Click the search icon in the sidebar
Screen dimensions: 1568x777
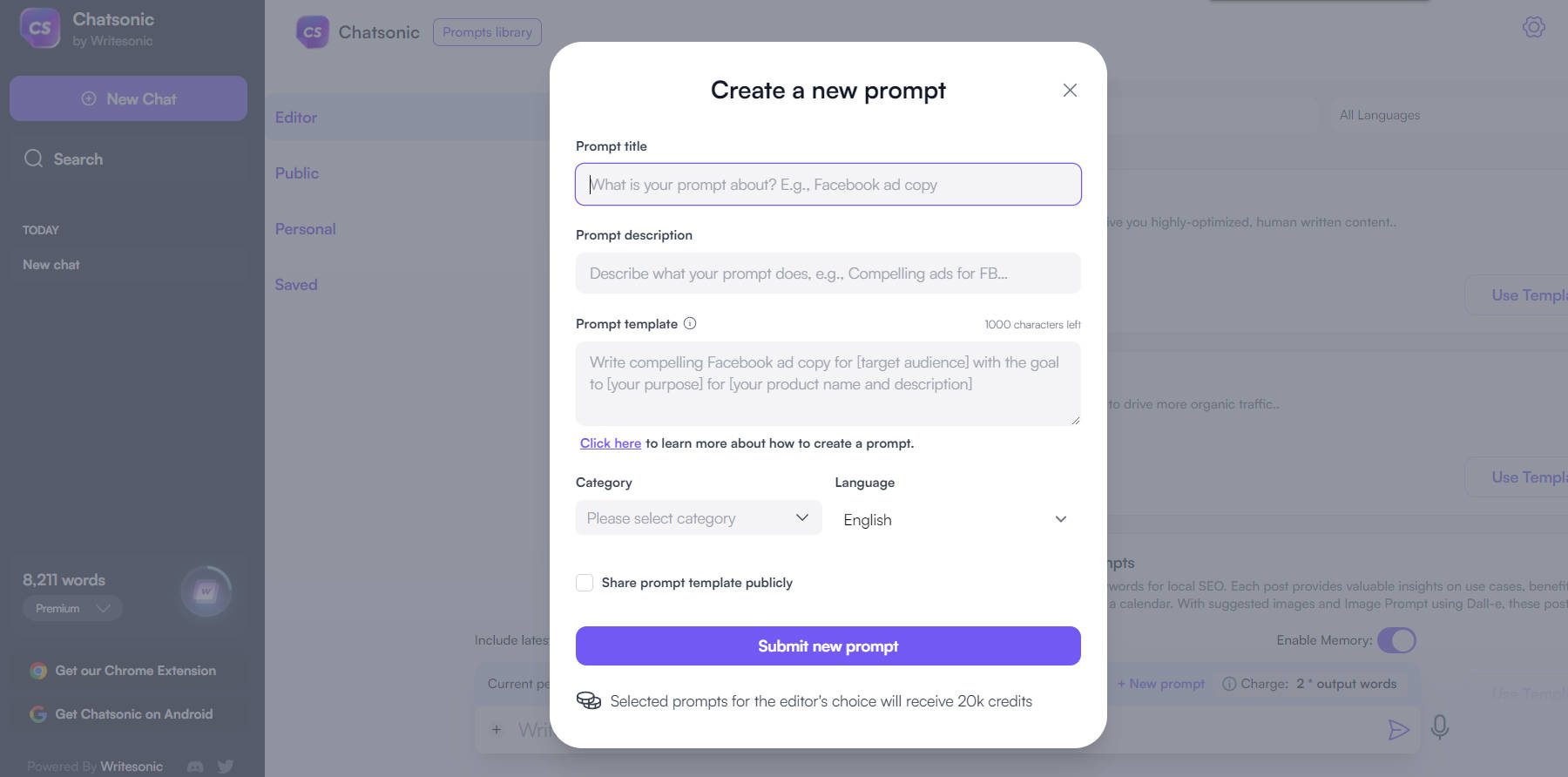click(33, 159)
